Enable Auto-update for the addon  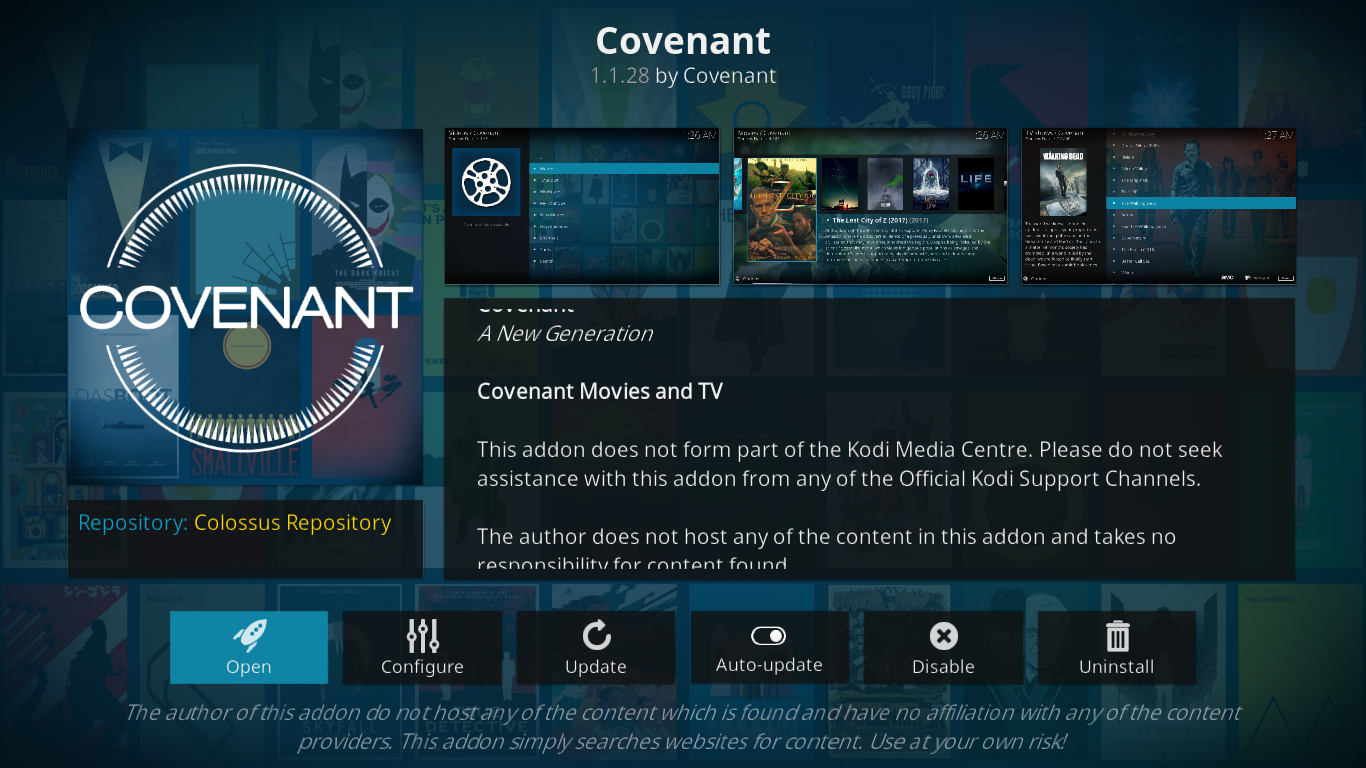click(x=769, y=647)
